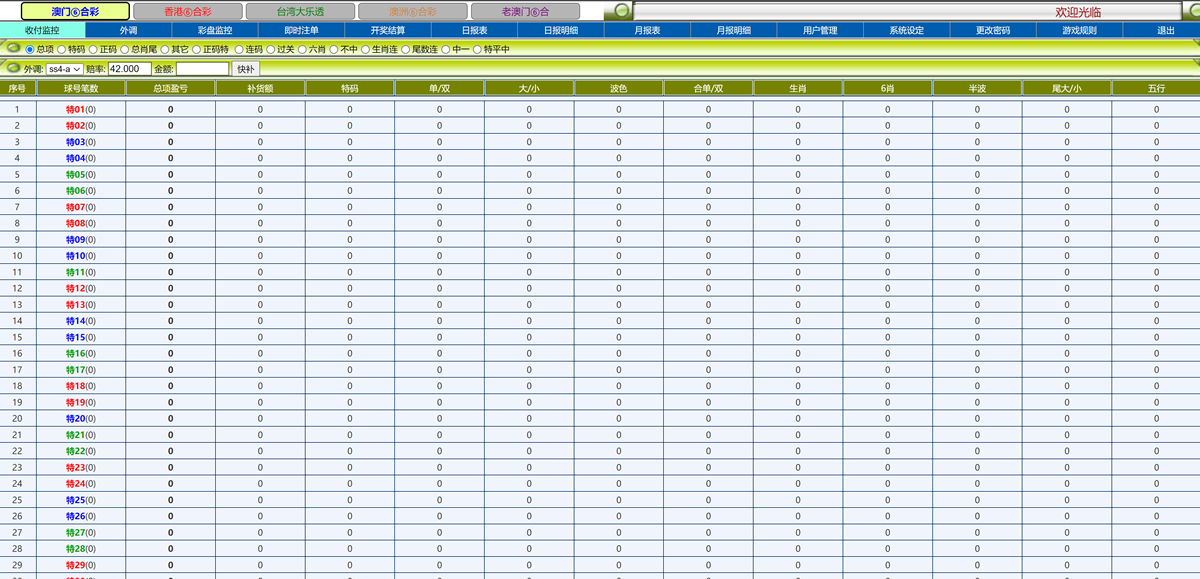Open the 特28(0) ball entry
Screen dimensions: 1200x579
(x=81, y=548)
